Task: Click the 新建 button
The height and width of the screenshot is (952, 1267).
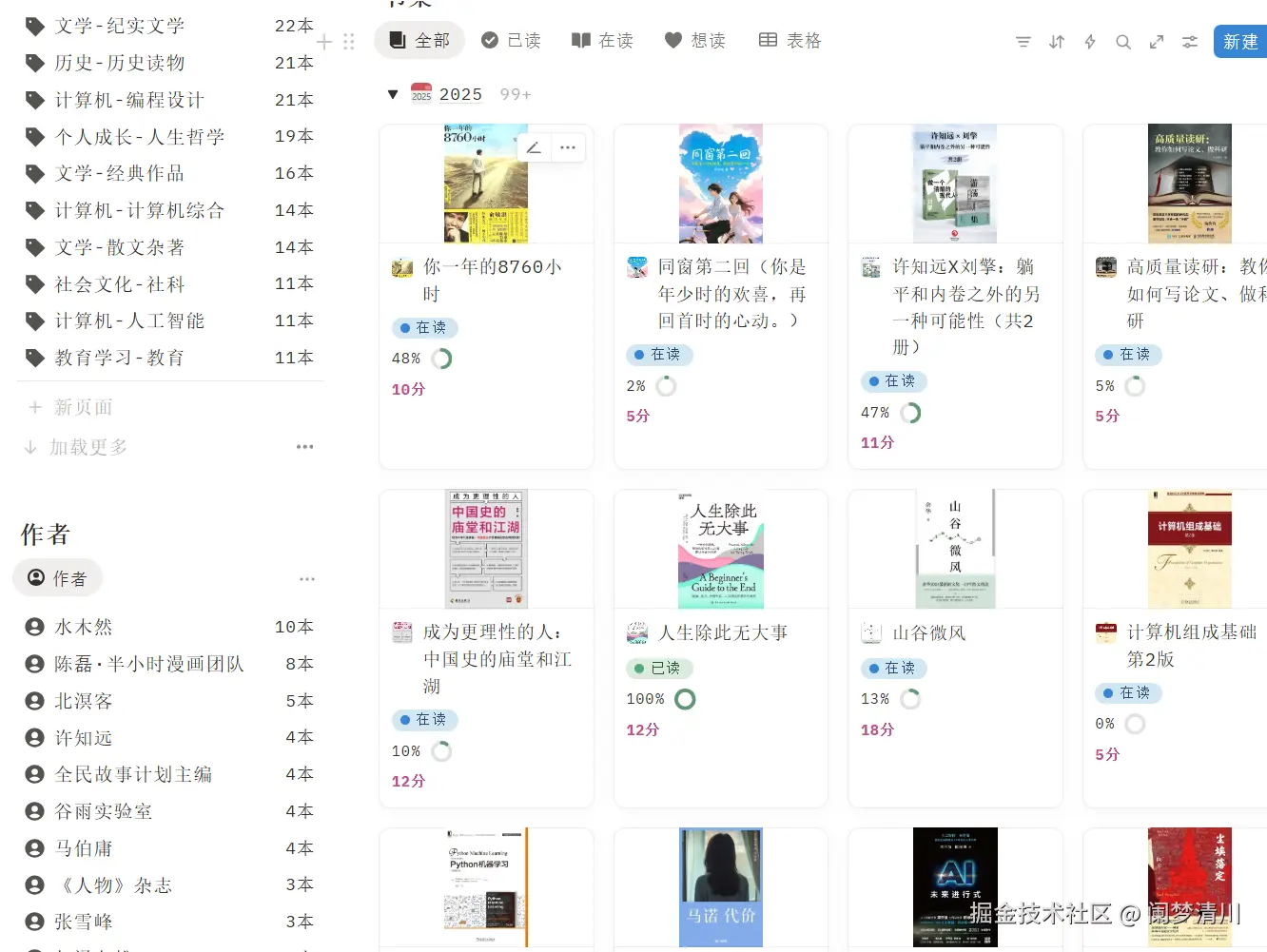Action: [x=1240, y=42]
